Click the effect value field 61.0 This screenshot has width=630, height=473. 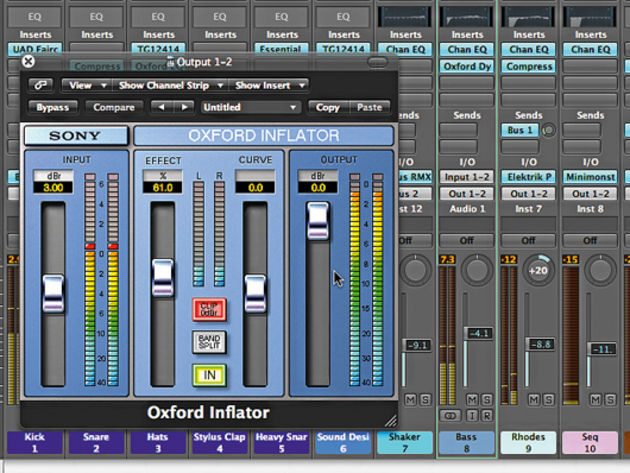click(163, 188)
